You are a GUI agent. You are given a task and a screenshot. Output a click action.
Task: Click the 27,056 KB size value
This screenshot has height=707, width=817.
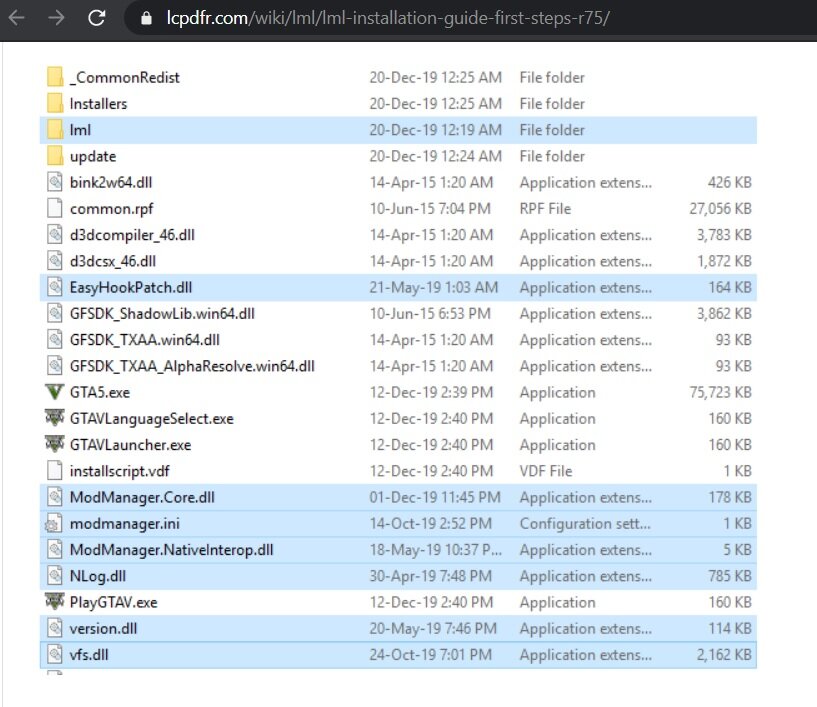tap(720, 208)
